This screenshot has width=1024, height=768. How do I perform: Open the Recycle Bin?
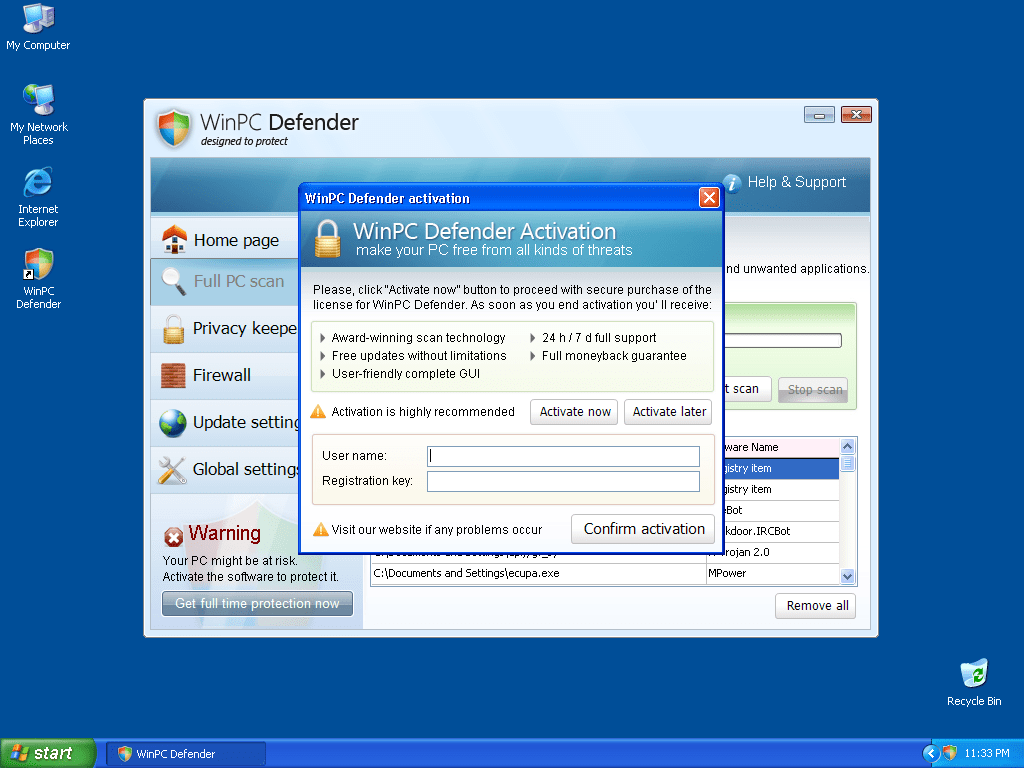(x=973, y=675)
